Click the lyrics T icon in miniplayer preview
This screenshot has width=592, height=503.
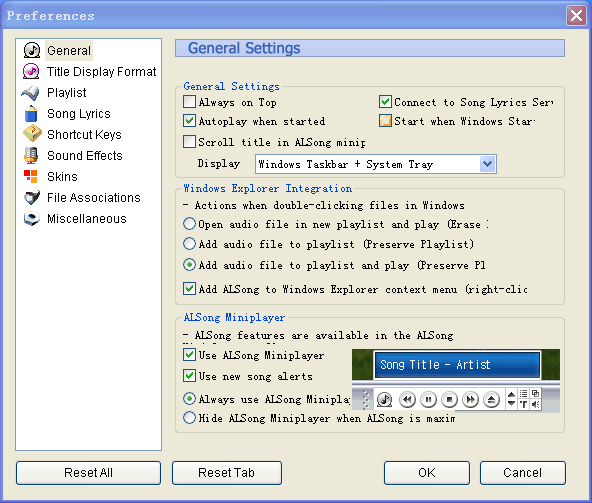pyautogui.click(x=524, y=404)
